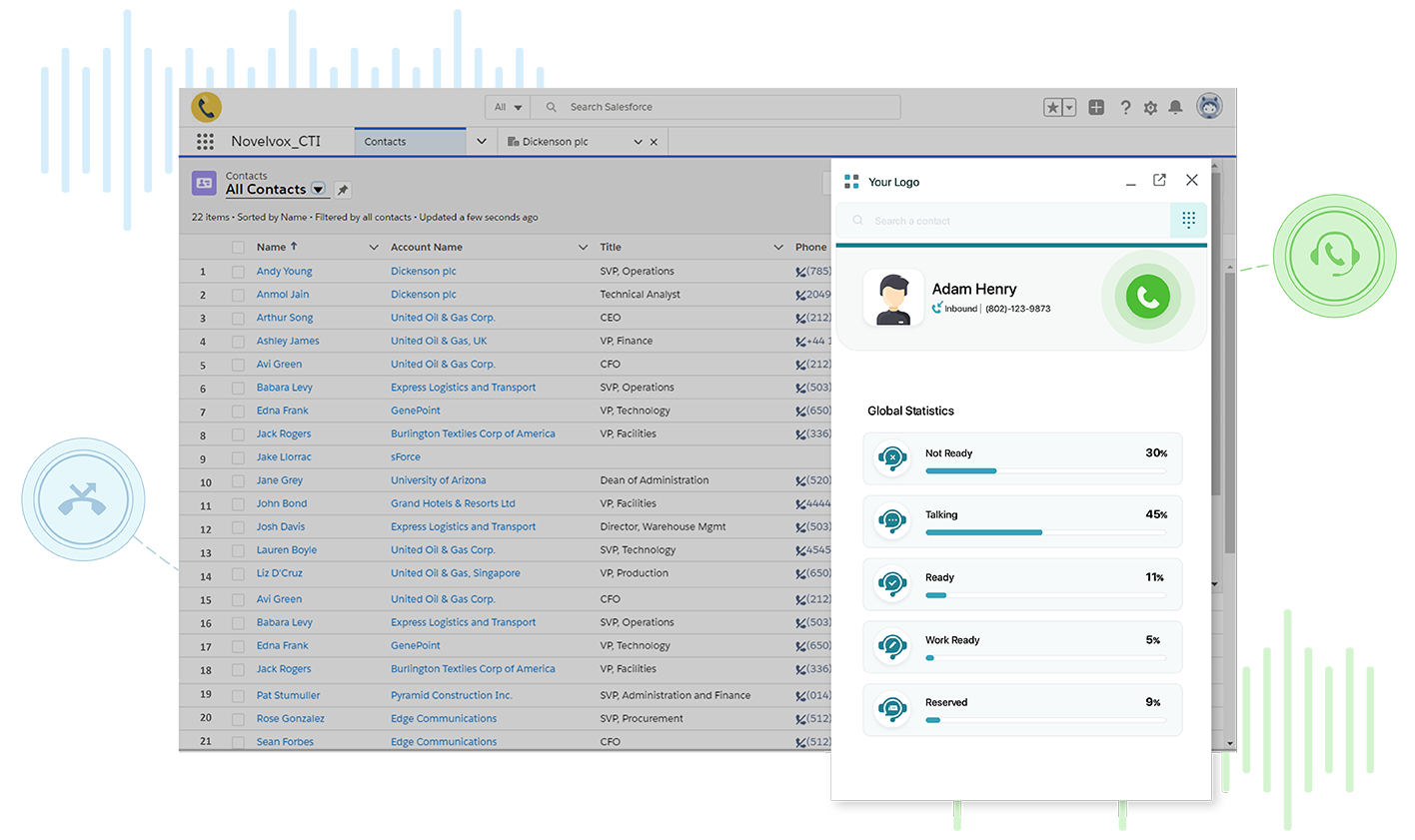Check the box for John Bond

coord(238,504)
